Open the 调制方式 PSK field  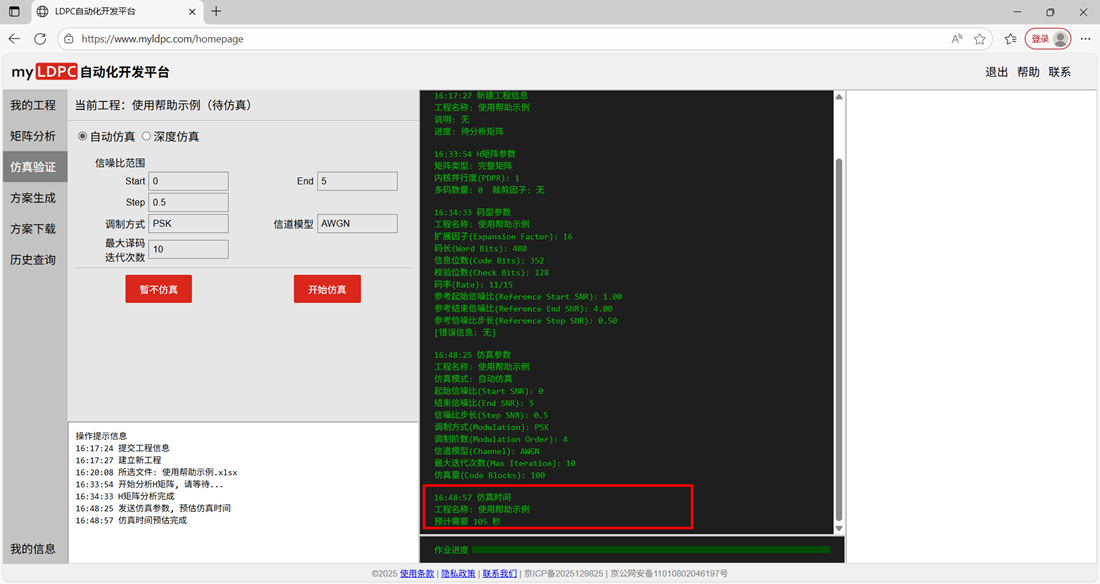(x=188, y=224)
